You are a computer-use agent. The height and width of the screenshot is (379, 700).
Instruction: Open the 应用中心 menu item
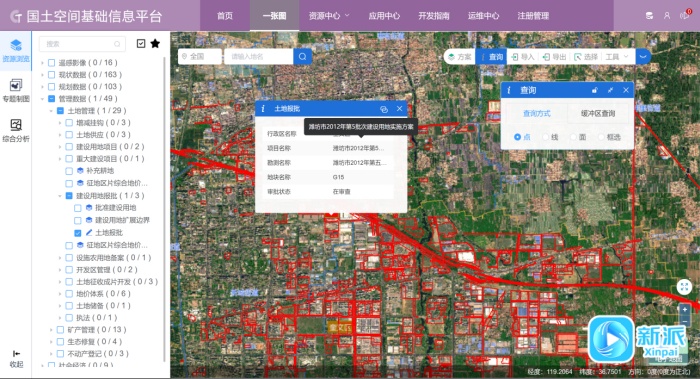tap(384, 16)
